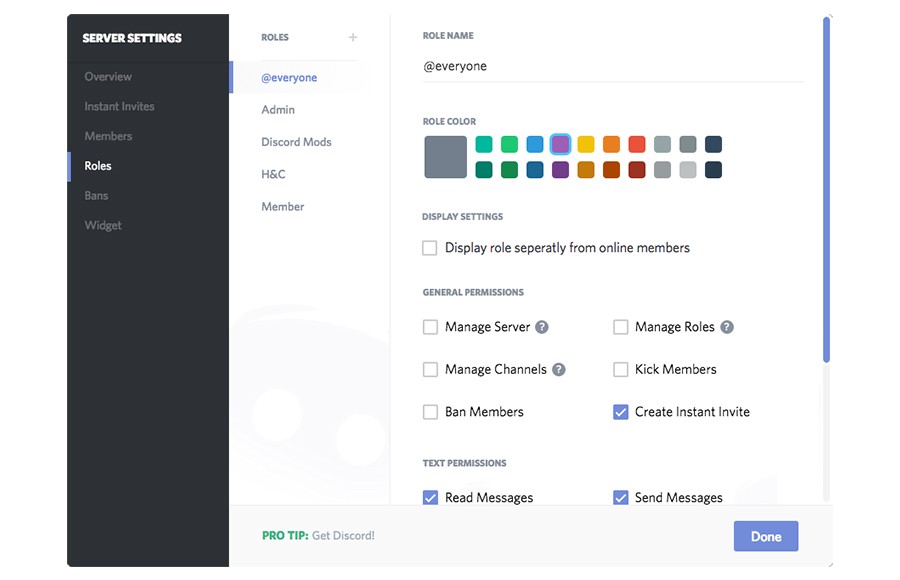The height and width of the screenshot is (580, 900).
Task: Pick the light blue swatch in top row
Action: click(x=535, y=144)
